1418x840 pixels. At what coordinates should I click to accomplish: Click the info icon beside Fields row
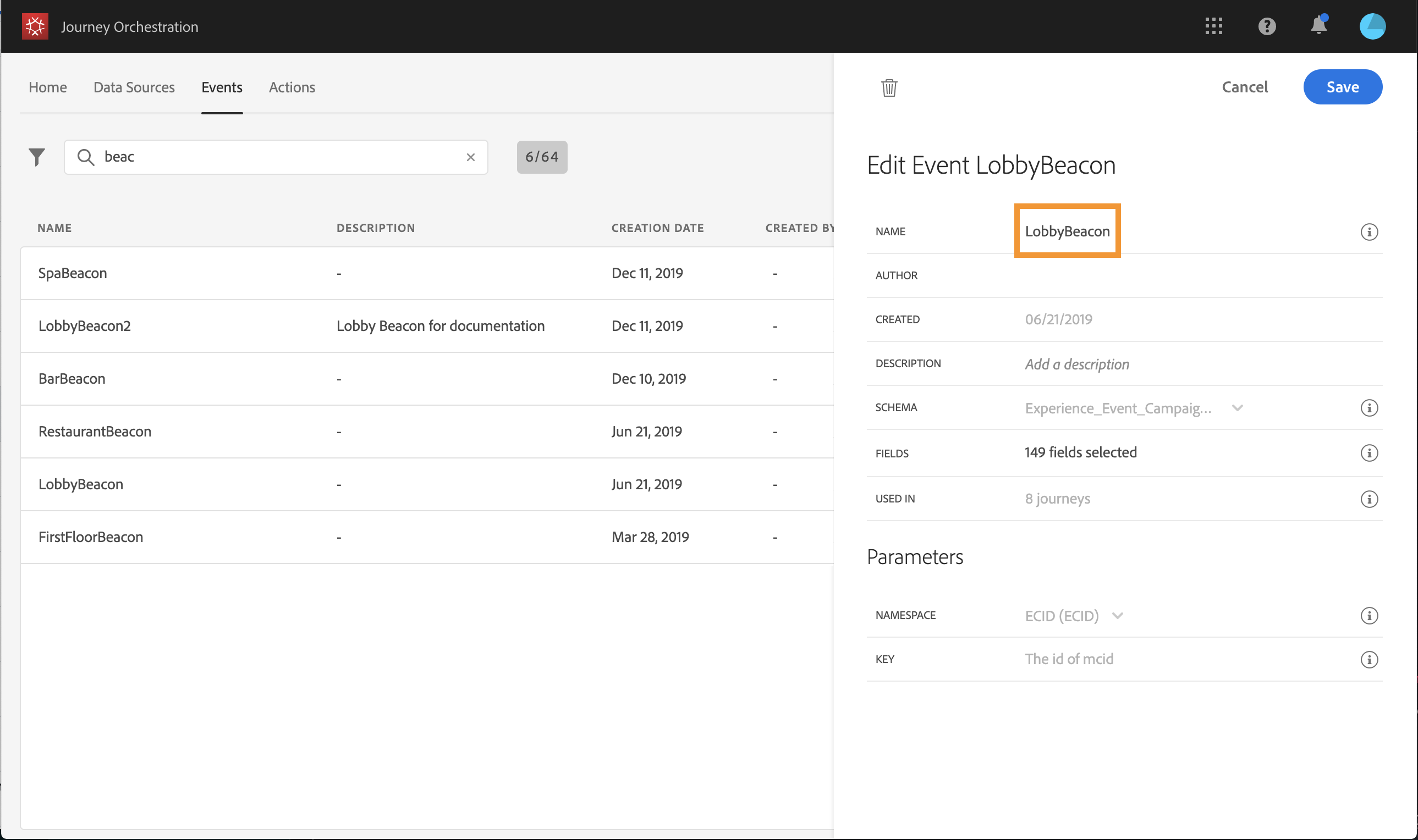[x=1368, y=453]
